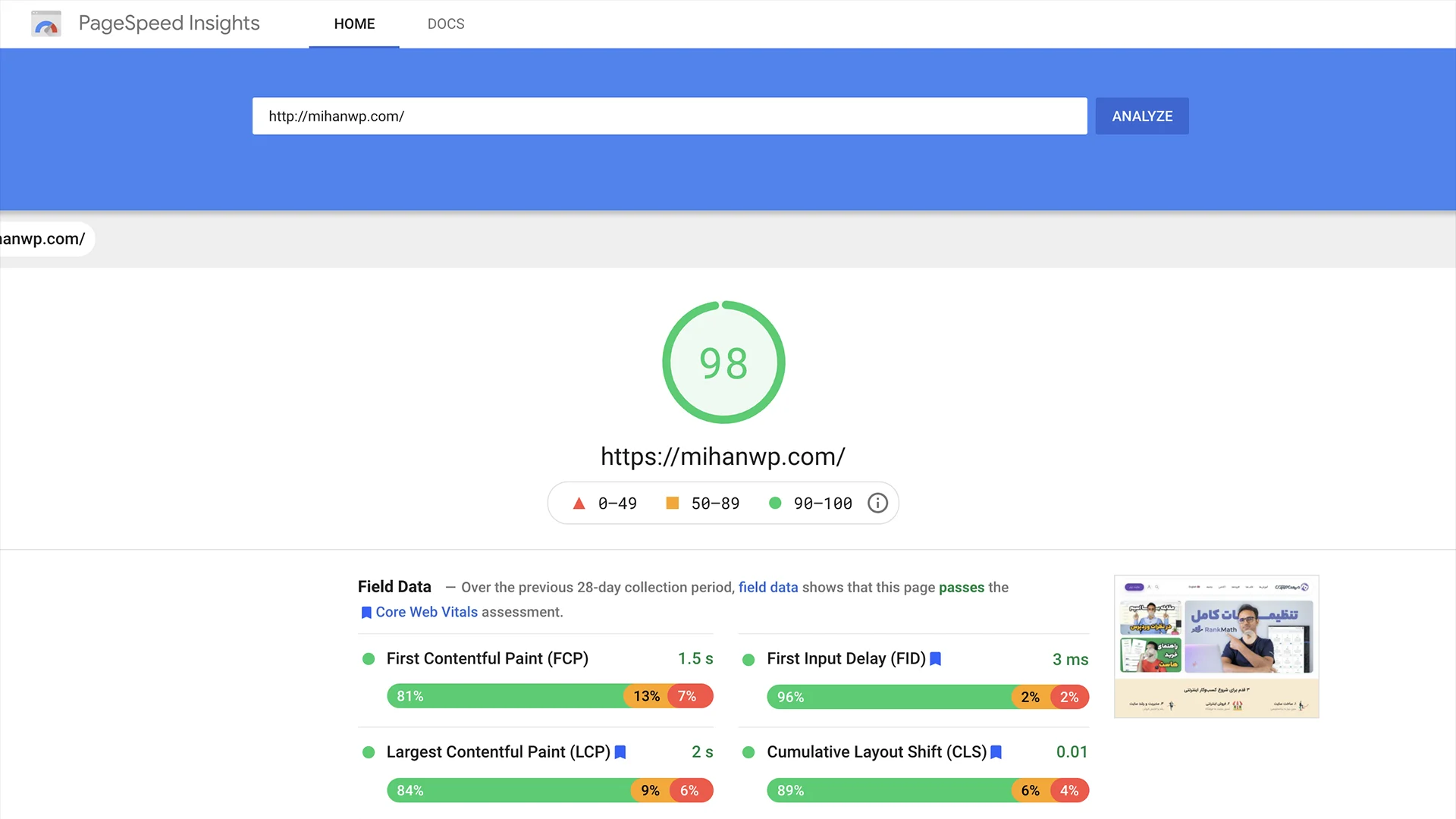Click the green status dot beside Cumulative Layout Shift
The height and width of the screenshot is (819, 1456).
[x=748, y=752]
